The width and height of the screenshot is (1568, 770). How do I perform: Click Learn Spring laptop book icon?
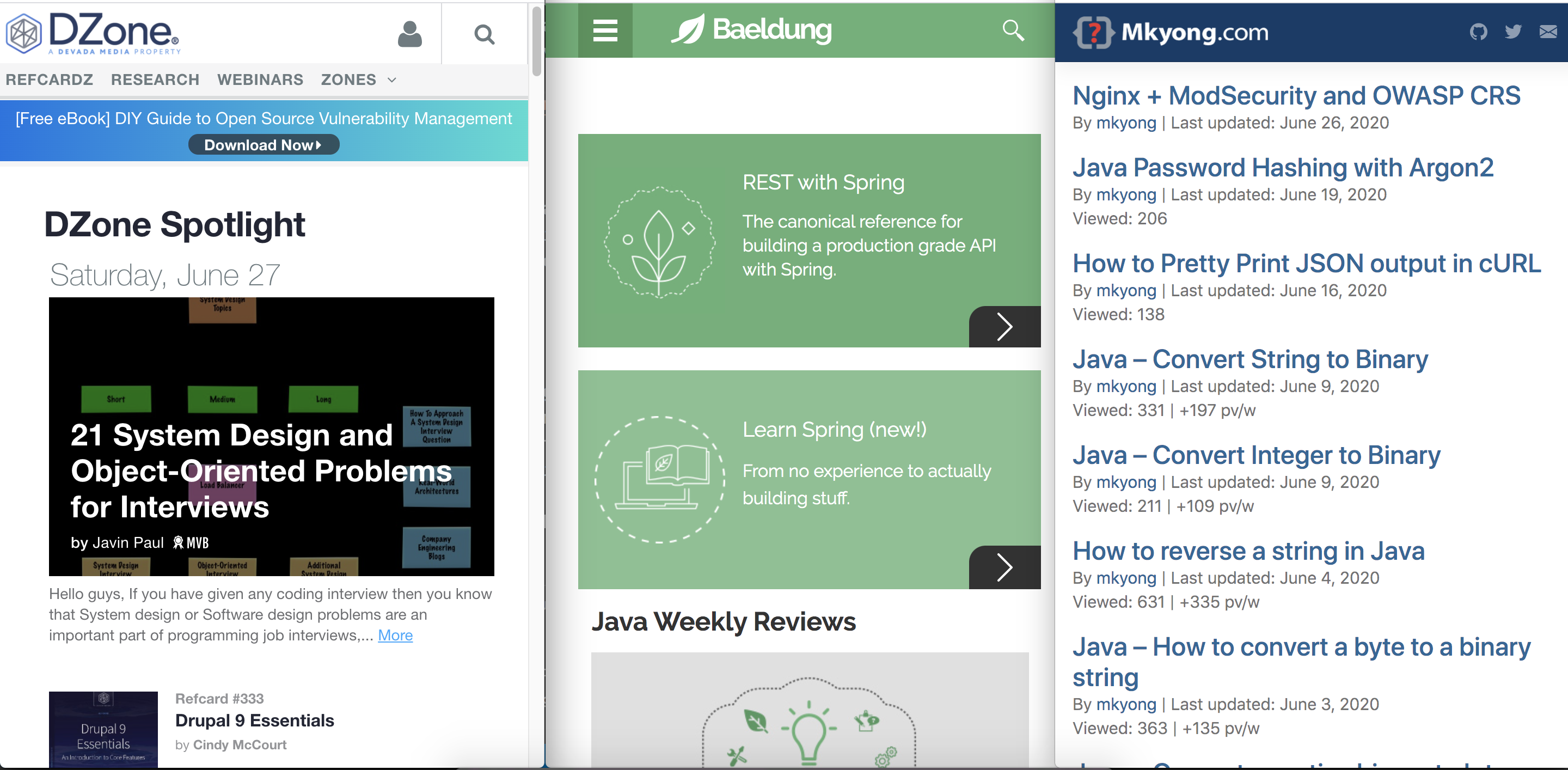(x=660, y=480)
